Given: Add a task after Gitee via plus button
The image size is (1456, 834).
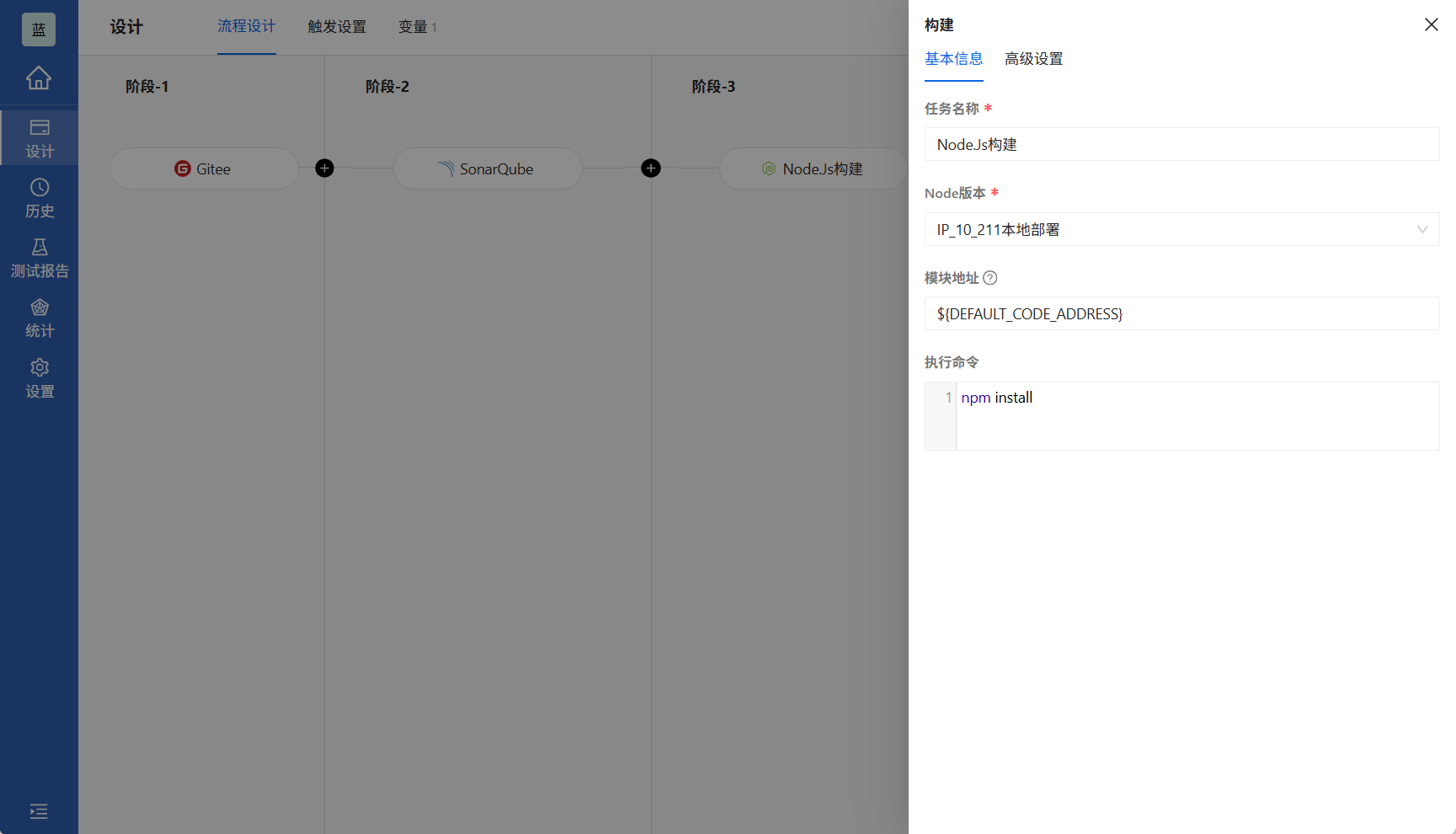Looking at the screenshot, I should [324, 168].
